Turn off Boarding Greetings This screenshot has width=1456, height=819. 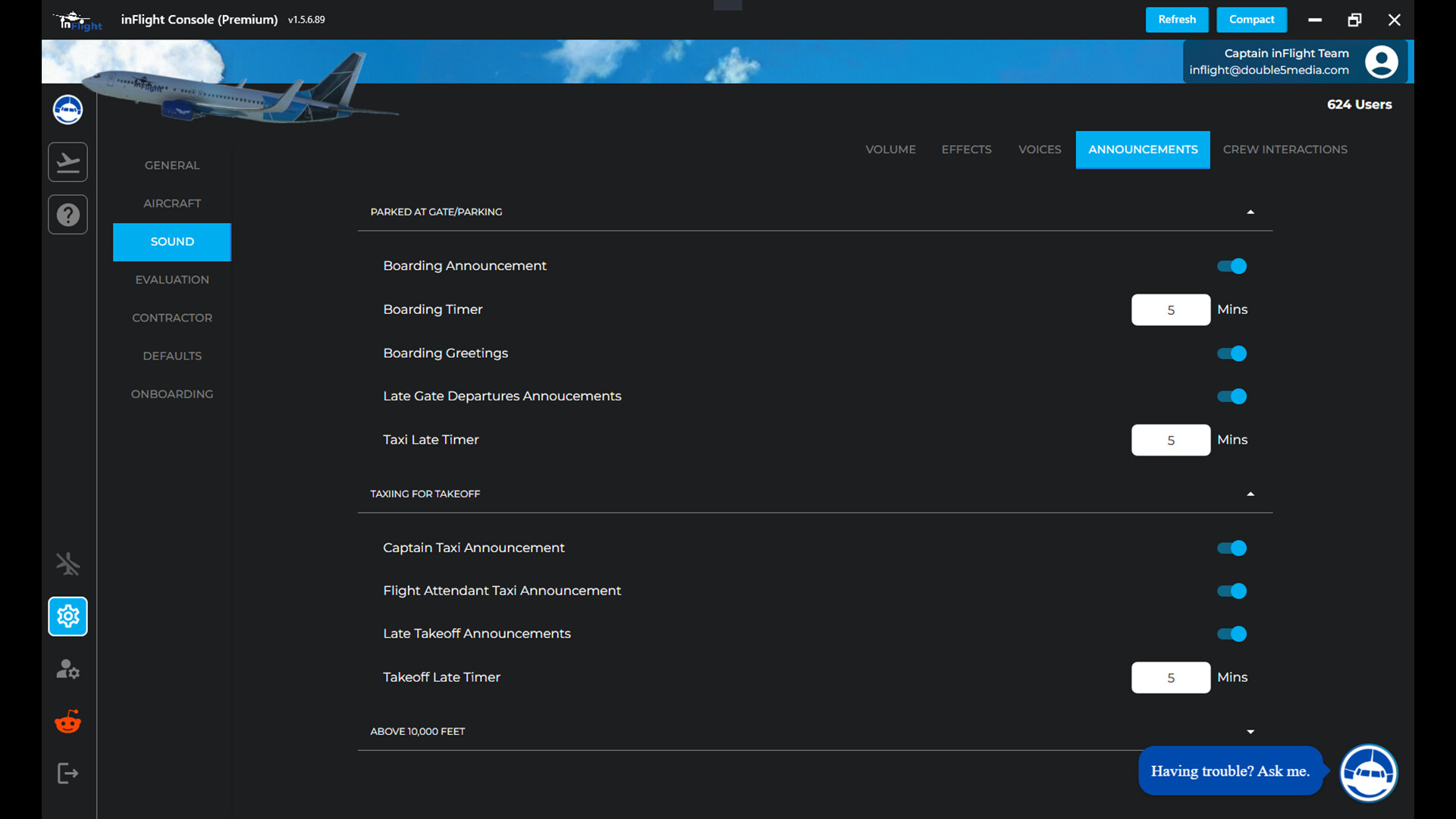point(1231,353)
